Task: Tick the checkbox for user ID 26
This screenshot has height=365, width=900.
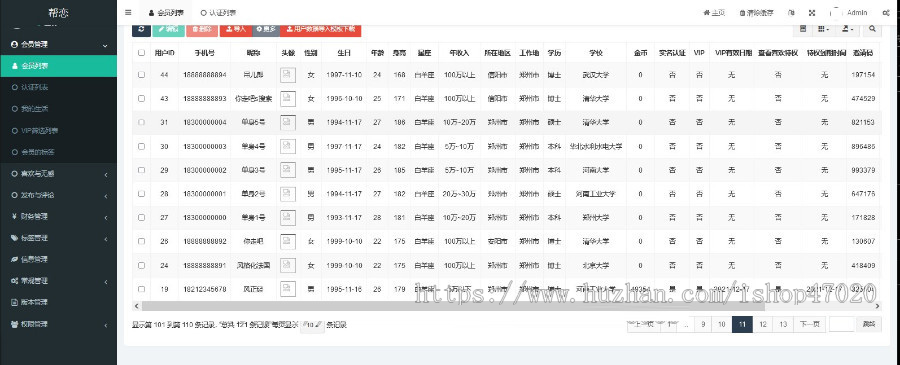Action: click(x=141, y=242)
